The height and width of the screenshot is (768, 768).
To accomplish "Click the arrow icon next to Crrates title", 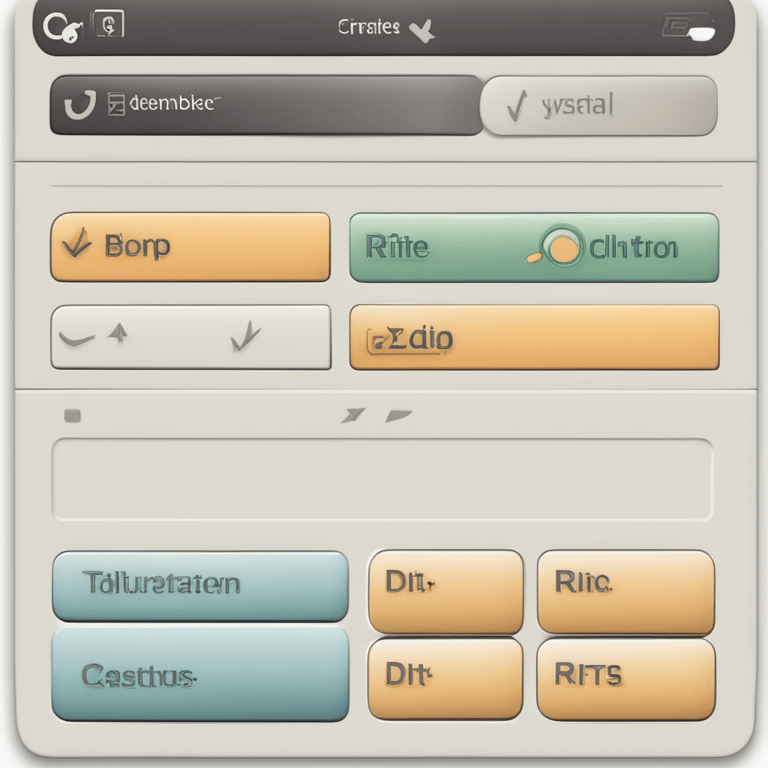I will [x=422, y=31].
